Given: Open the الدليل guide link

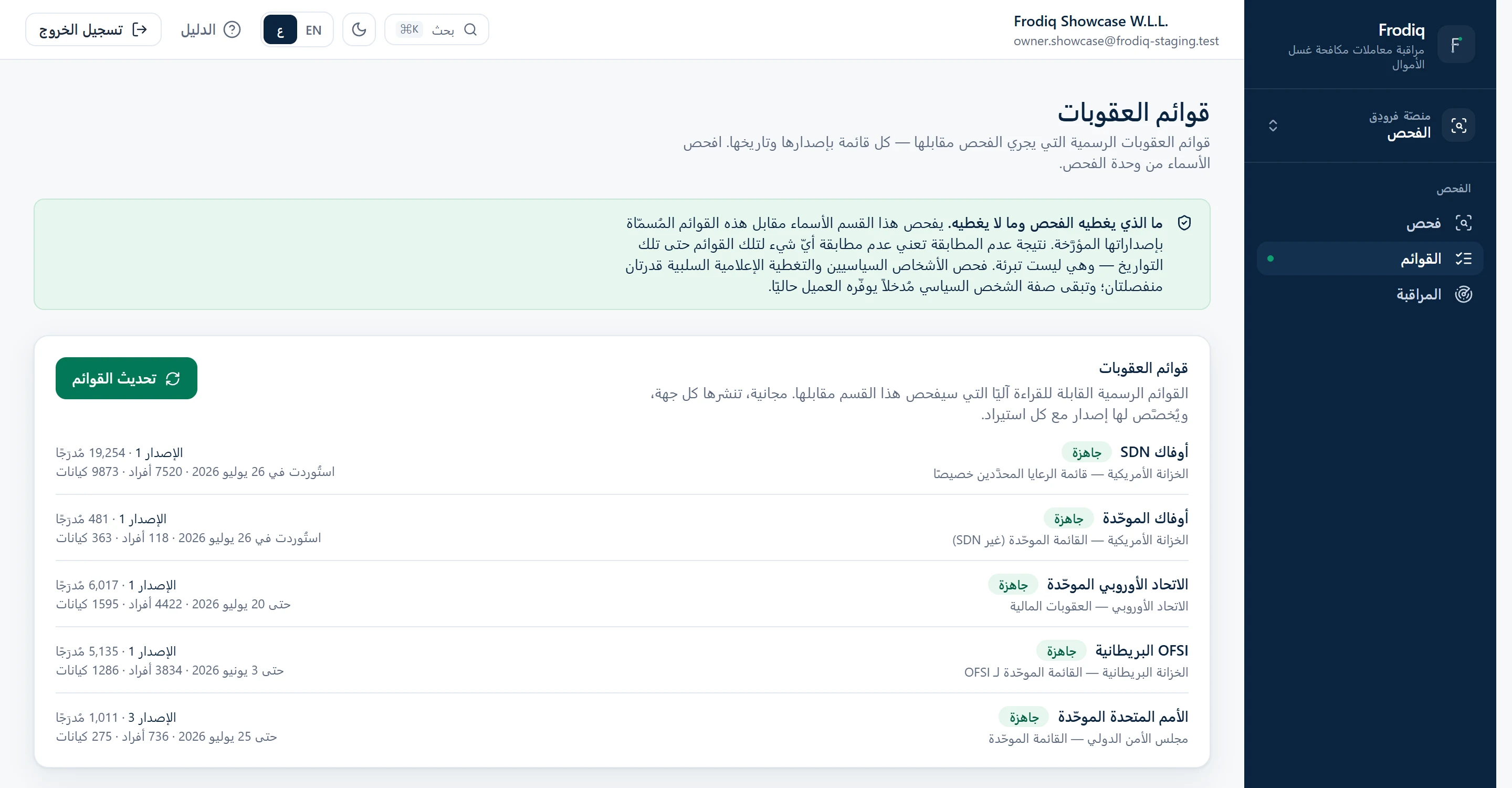Looking at the screenshot, I should click(210, 29).
